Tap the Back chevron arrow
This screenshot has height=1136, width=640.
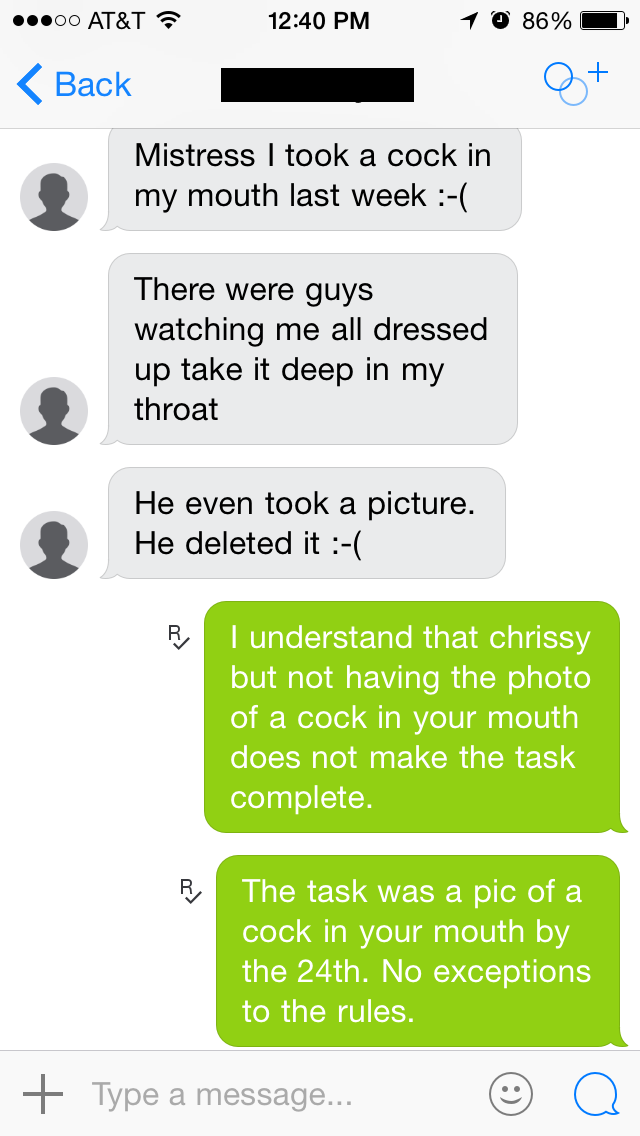[30, 85]
